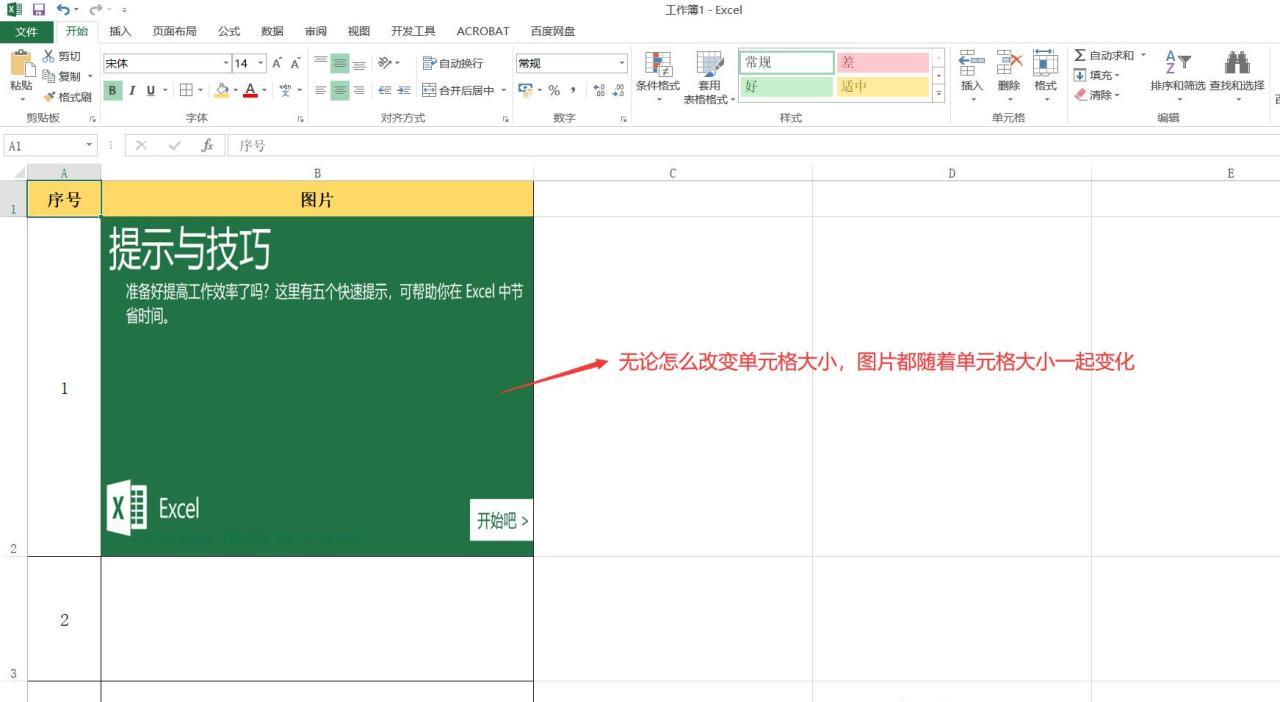Open merge and center dropdown arrow
Image resolution: width=1280 pixels, height=702 pixels.
(504, 90)
